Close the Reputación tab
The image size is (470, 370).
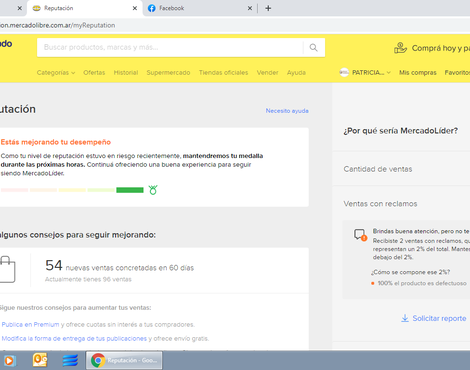click(x=135, y=8)
